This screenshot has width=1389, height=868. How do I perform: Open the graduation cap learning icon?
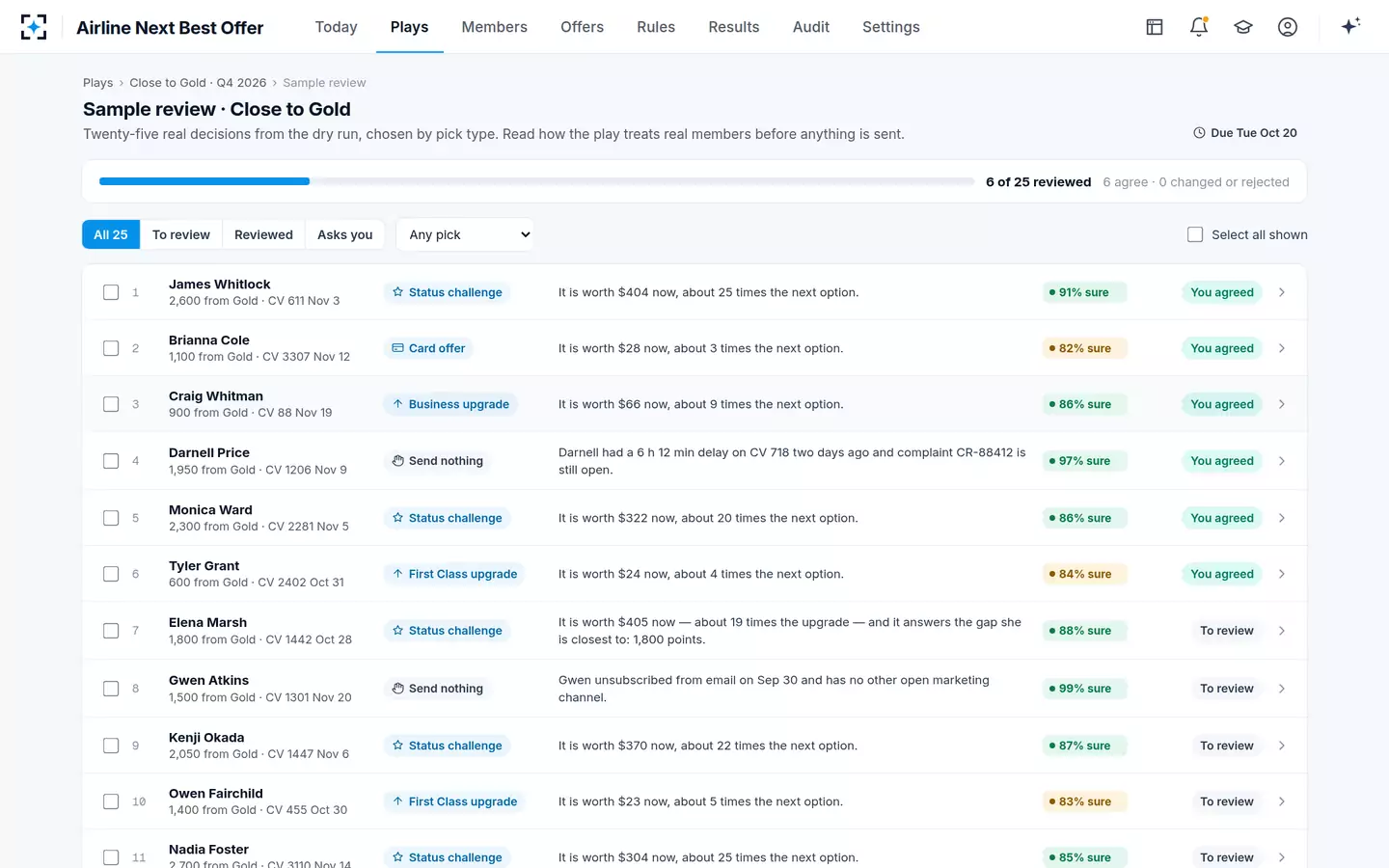point(1243,27)
